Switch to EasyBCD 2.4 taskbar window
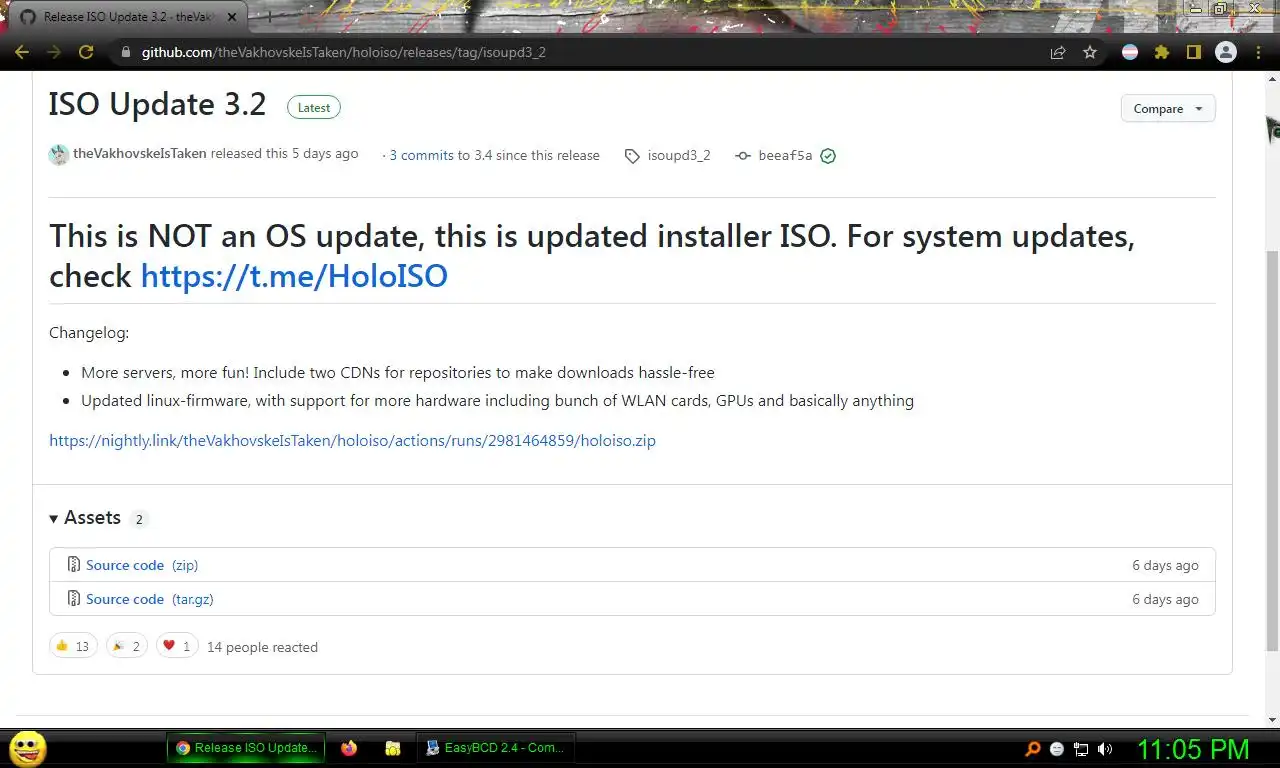 pyautogui.click(x=494, y=747)
